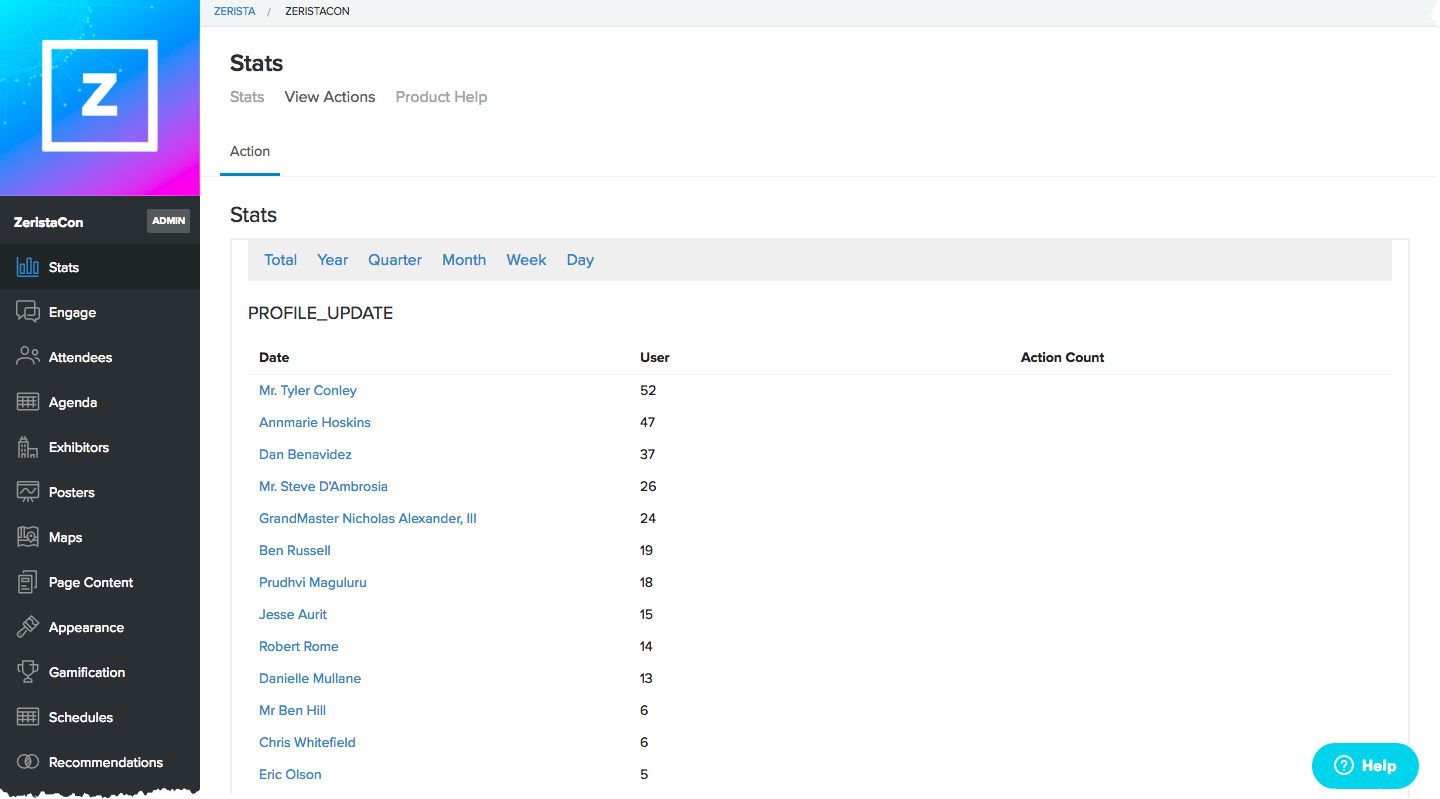The height and width of the screenshot is (799, 1440).
Task: Open Mr Ben Hill link
Action: coord(292,710)
